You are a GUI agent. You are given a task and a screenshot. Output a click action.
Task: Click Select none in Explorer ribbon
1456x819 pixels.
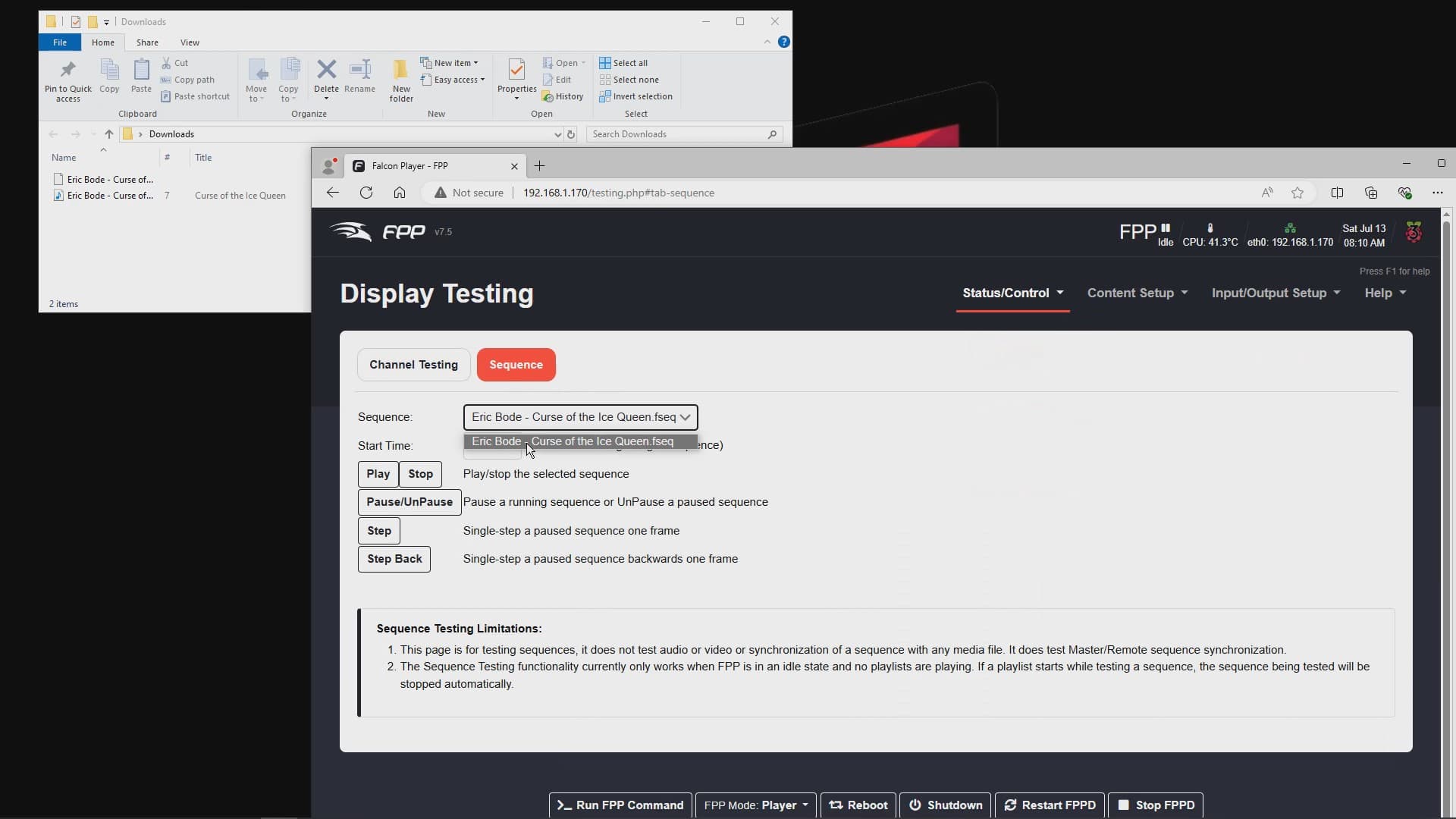(x=629, y=80)
